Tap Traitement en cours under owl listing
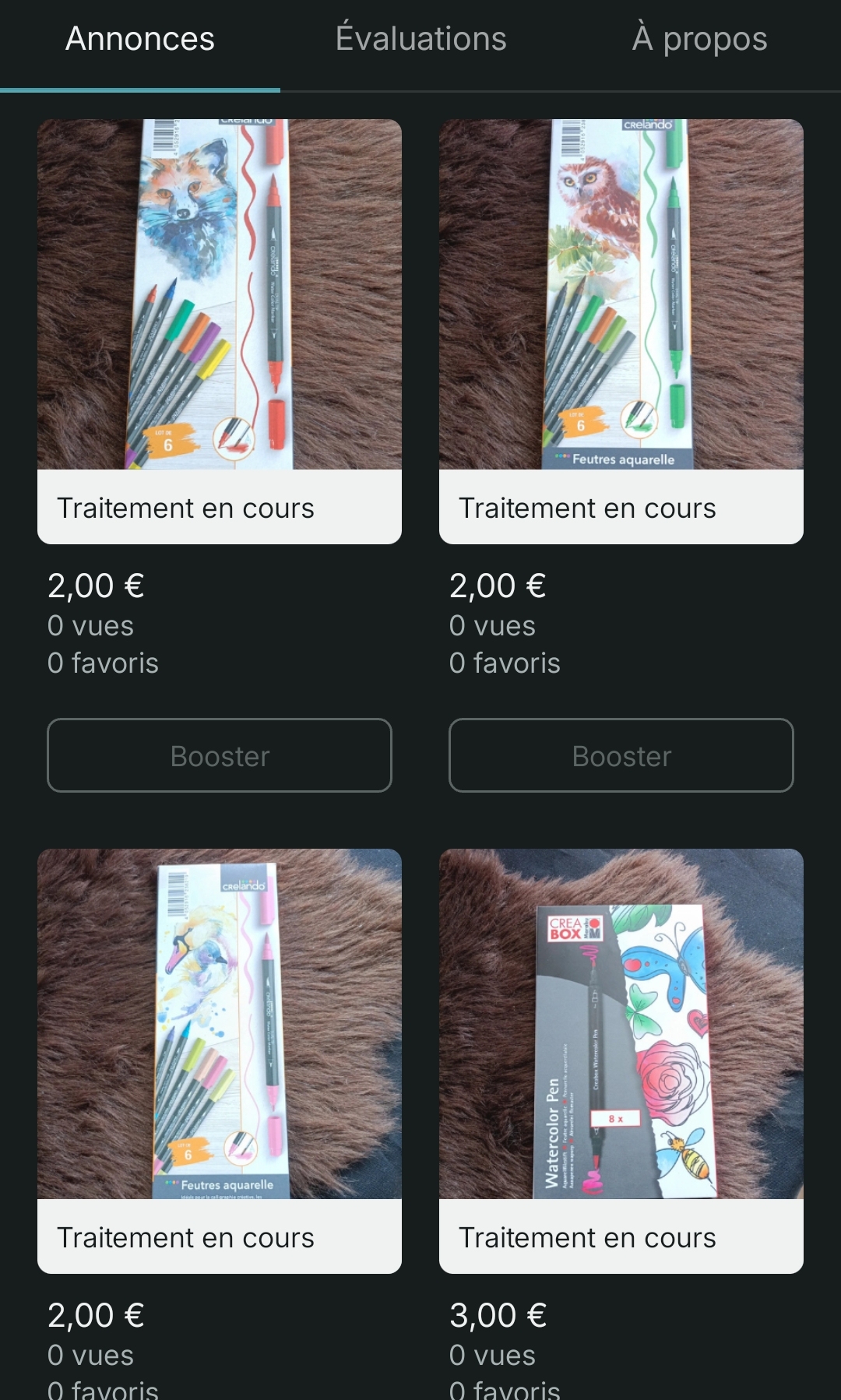The image size is (841, 1400). (x=587, y=508)
